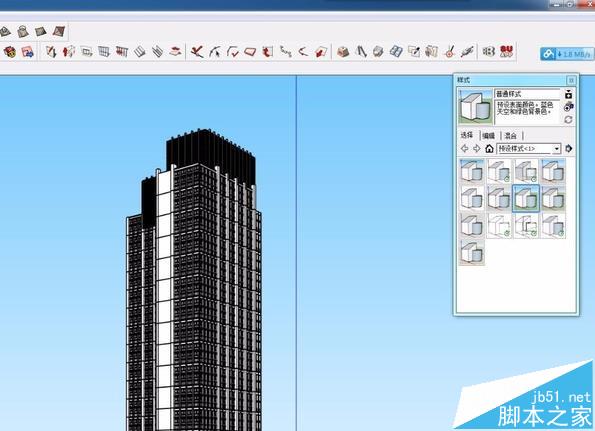Choose the third style thumbnail in first row
This screenshot has height=431, width=595.
coord(526,171)
